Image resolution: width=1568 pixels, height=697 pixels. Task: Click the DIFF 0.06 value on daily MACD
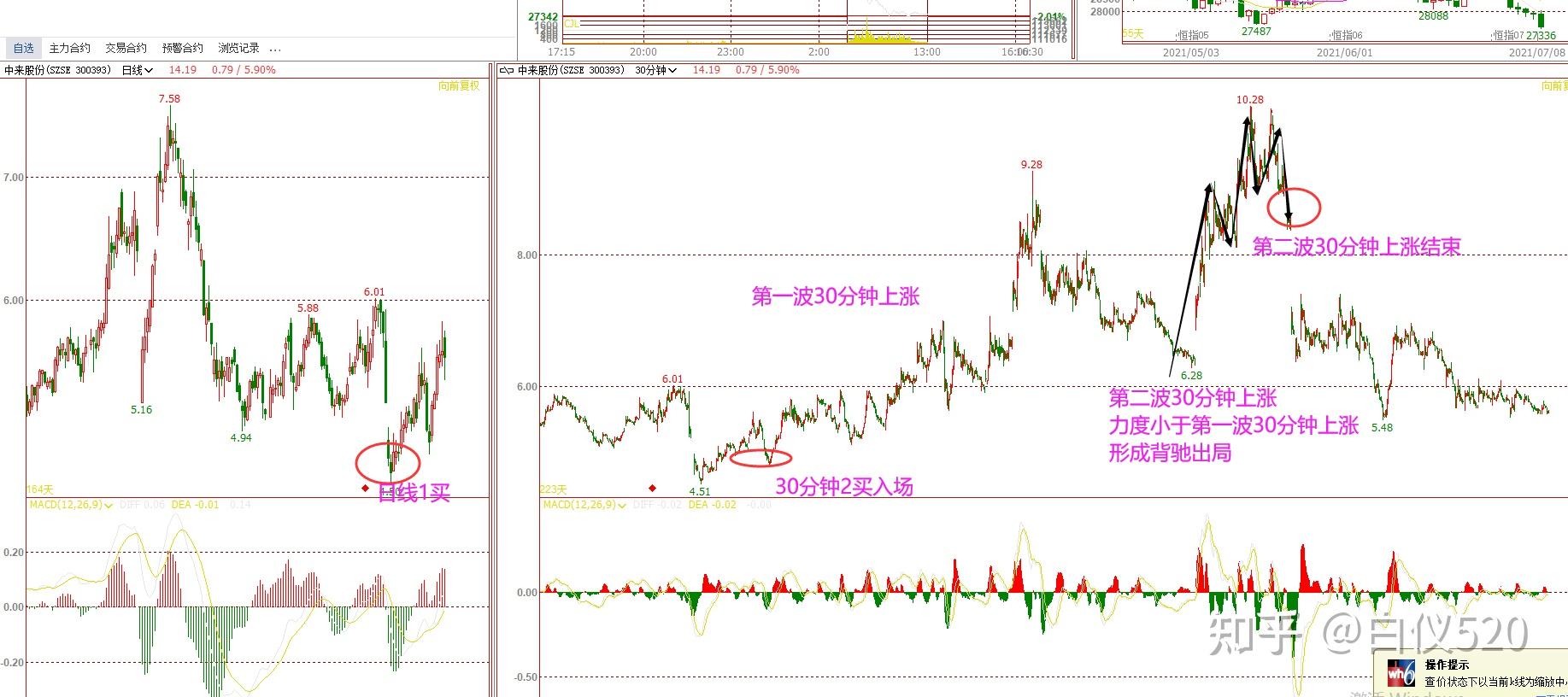(143, 505)
